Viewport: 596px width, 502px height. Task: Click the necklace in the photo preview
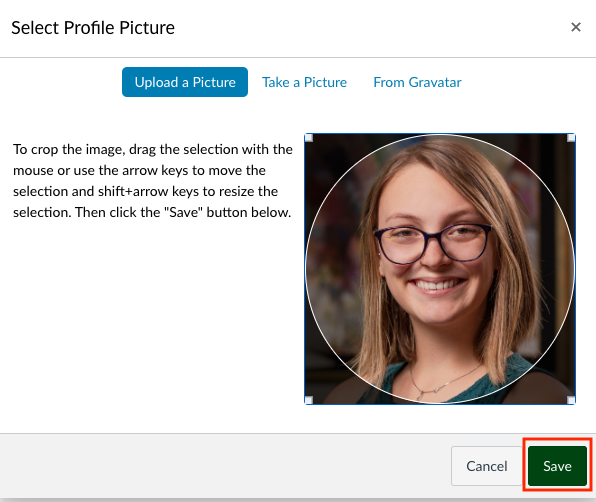coord(443,382)
